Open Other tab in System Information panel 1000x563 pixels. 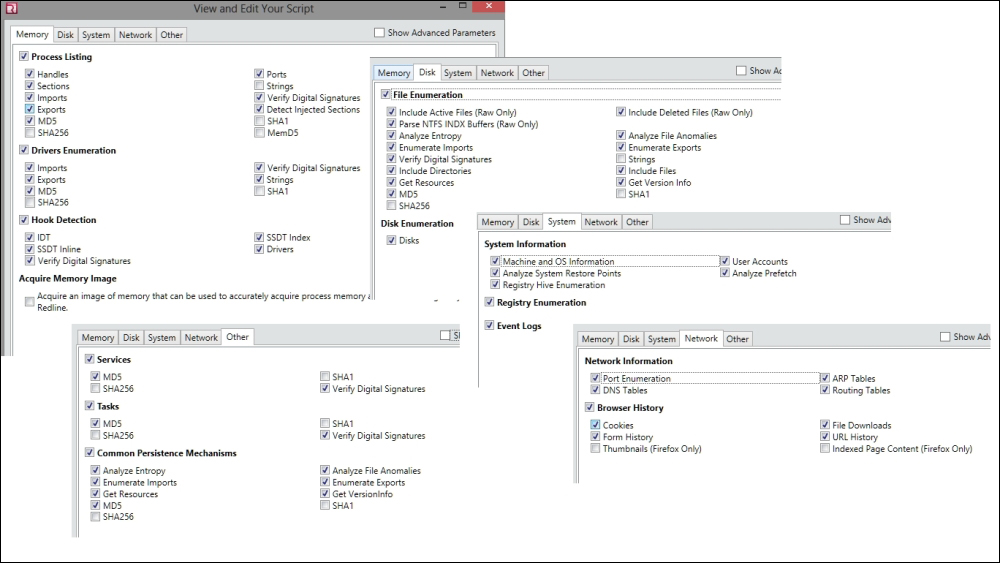pos(637,222)
